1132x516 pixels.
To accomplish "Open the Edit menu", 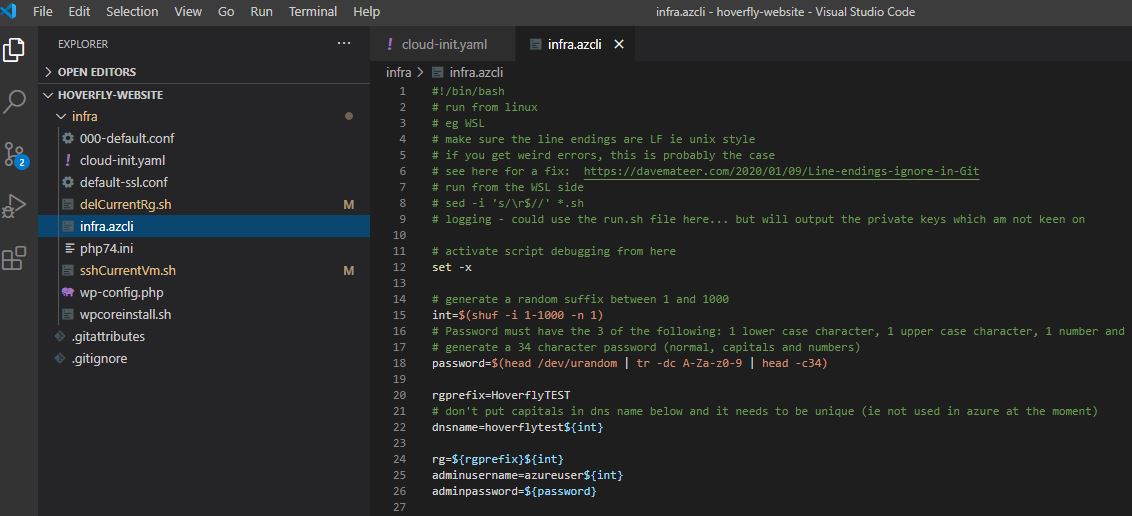I will (79, 12).
